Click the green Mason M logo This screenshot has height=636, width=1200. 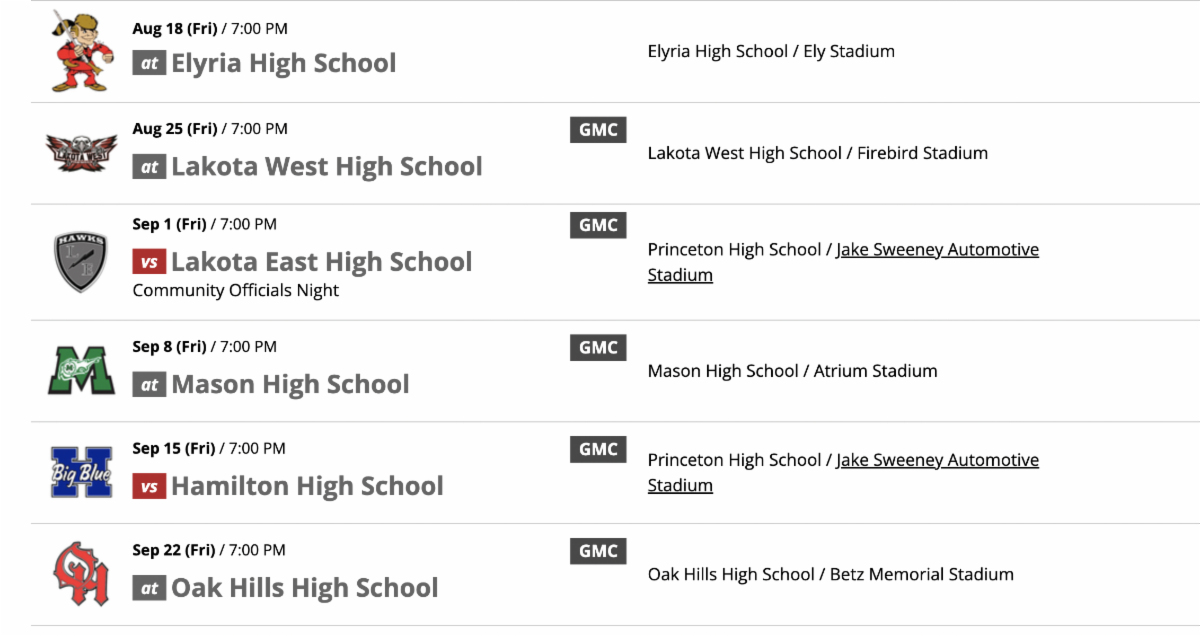[x=81, y=370]
